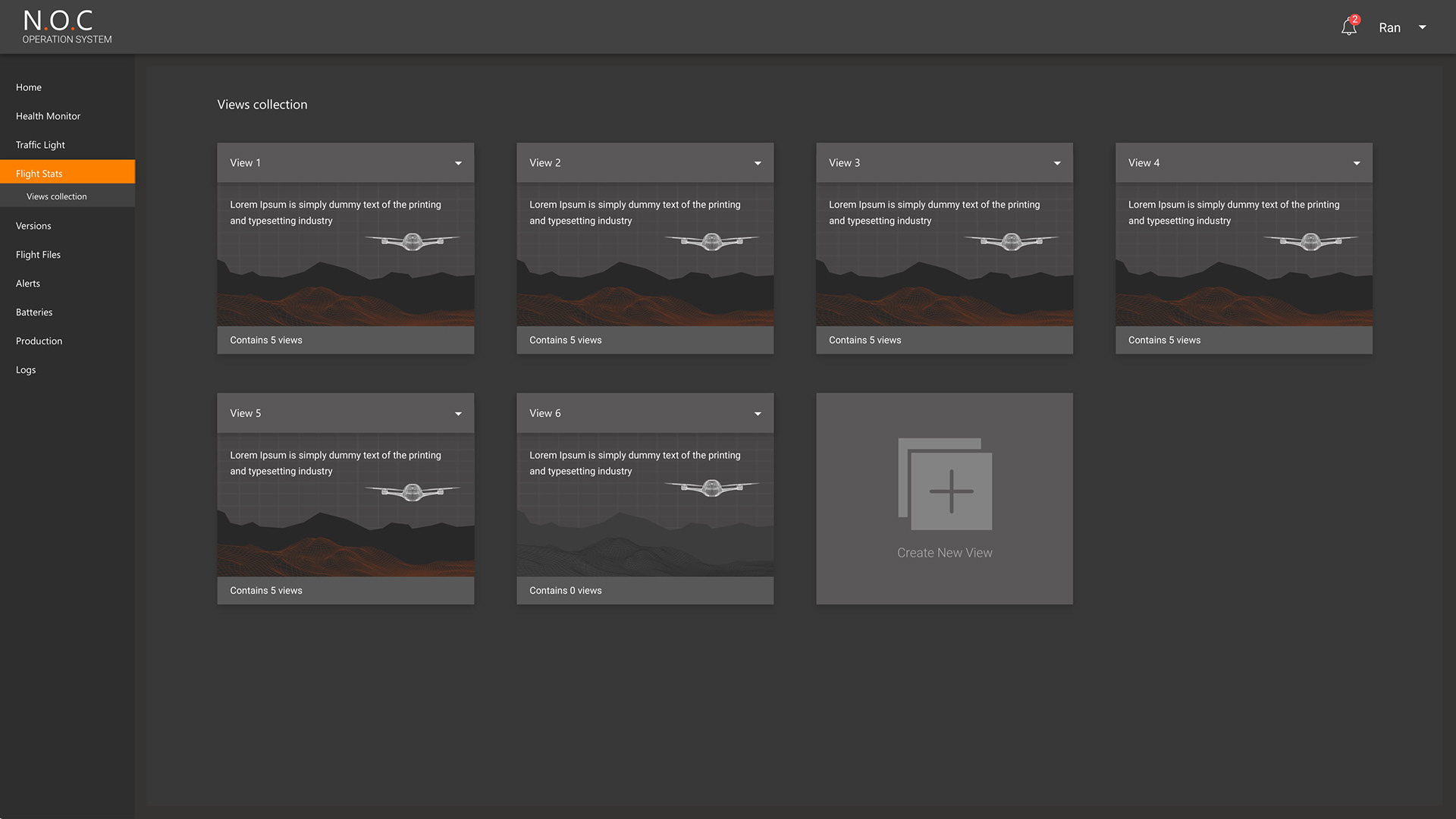Open the notifications bell icon
Image resolution: width=1456 pixels, height=819 pixels.
pos(1349,27)
